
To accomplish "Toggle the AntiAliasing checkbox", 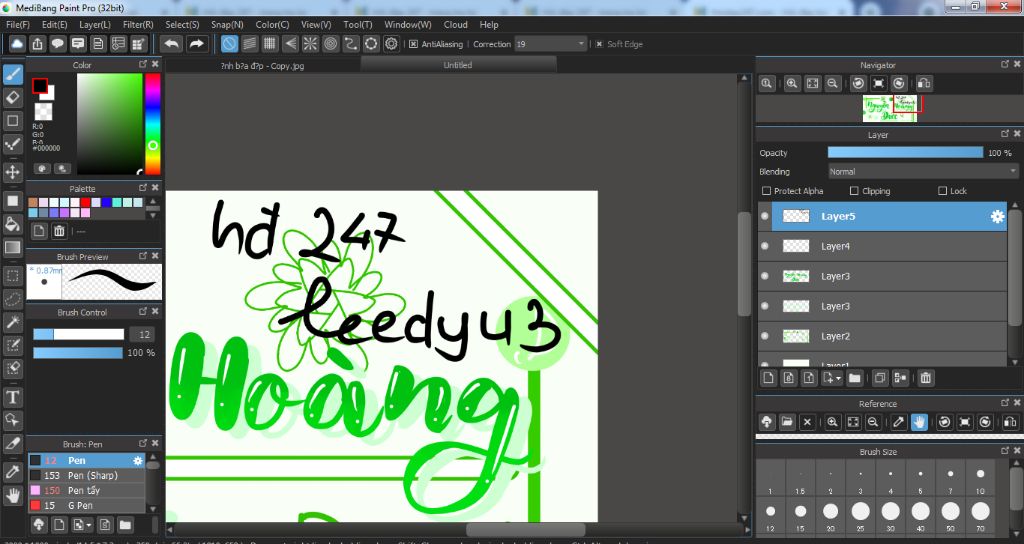I will click(413, 44).
